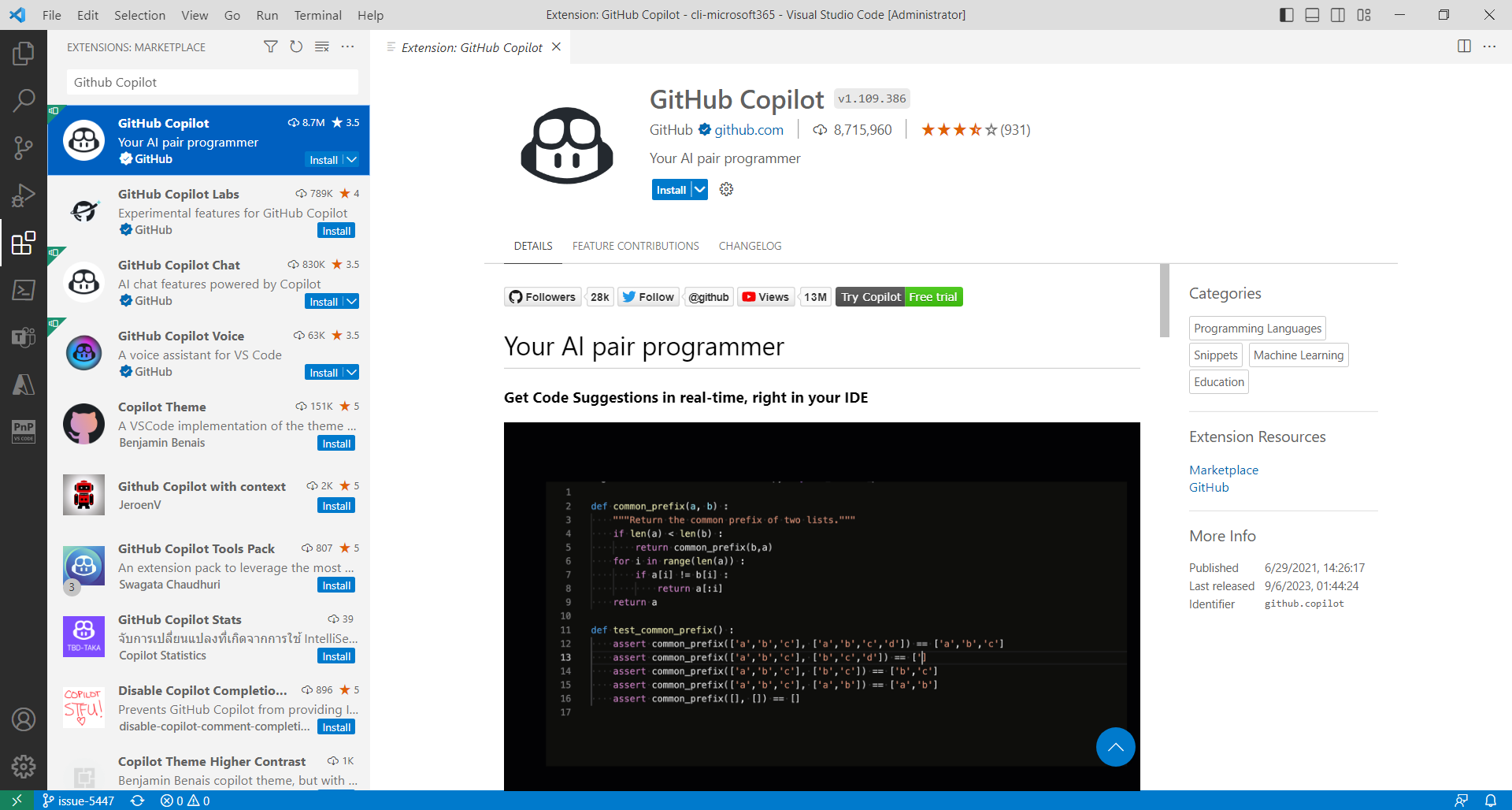1512x810 pixels.
Task: Open the Accounts menu icon
Action: tap(24, 719)
